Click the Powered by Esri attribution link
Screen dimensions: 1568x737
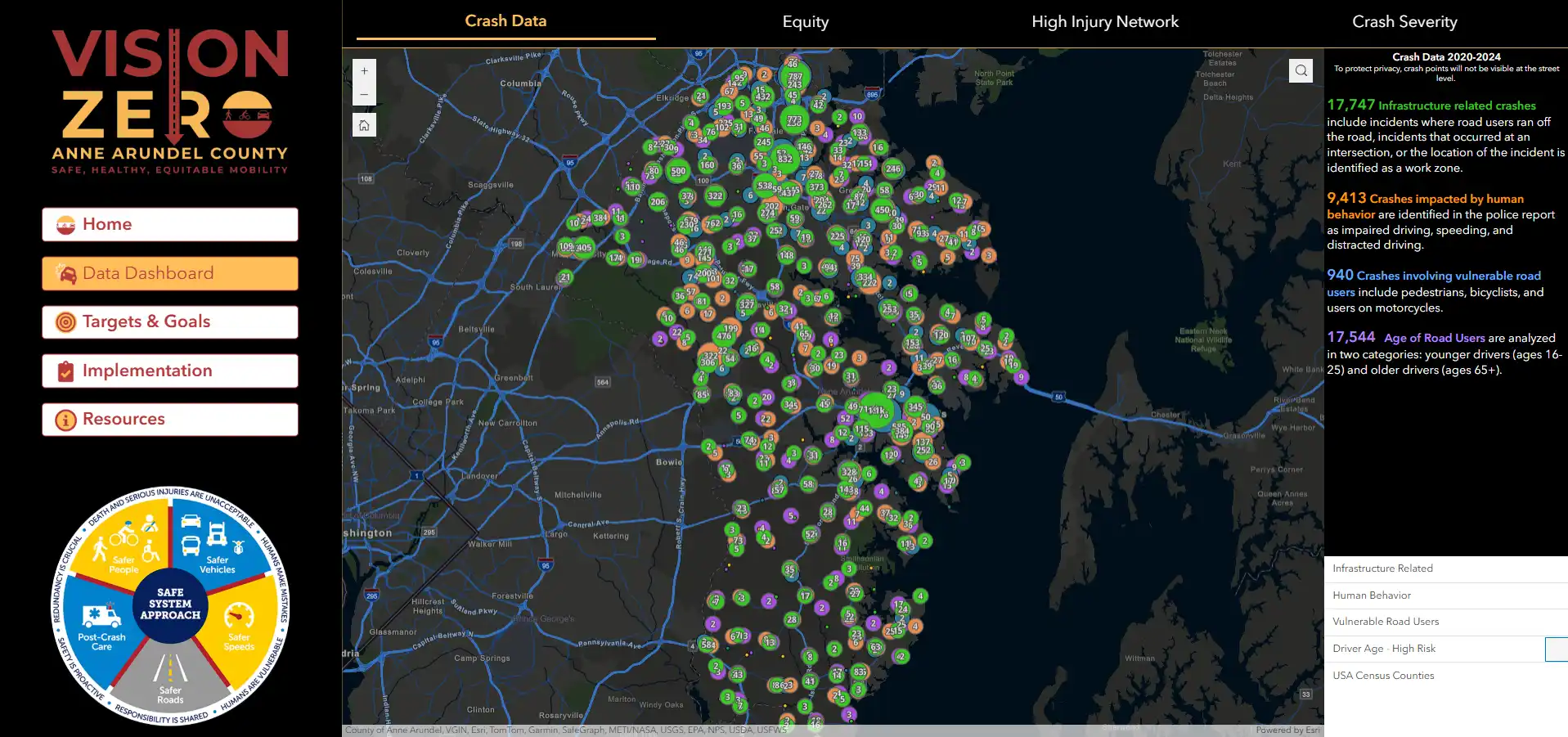point(1288,730)
